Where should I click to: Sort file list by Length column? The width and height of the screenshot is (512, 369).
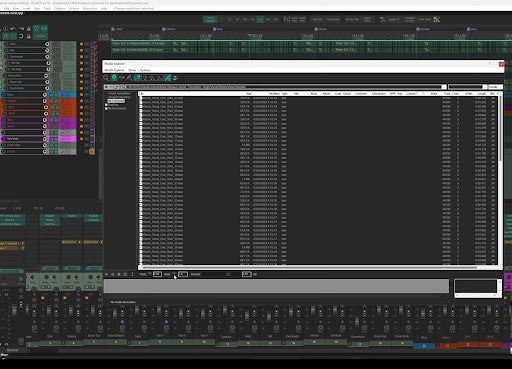click(481, 94)
